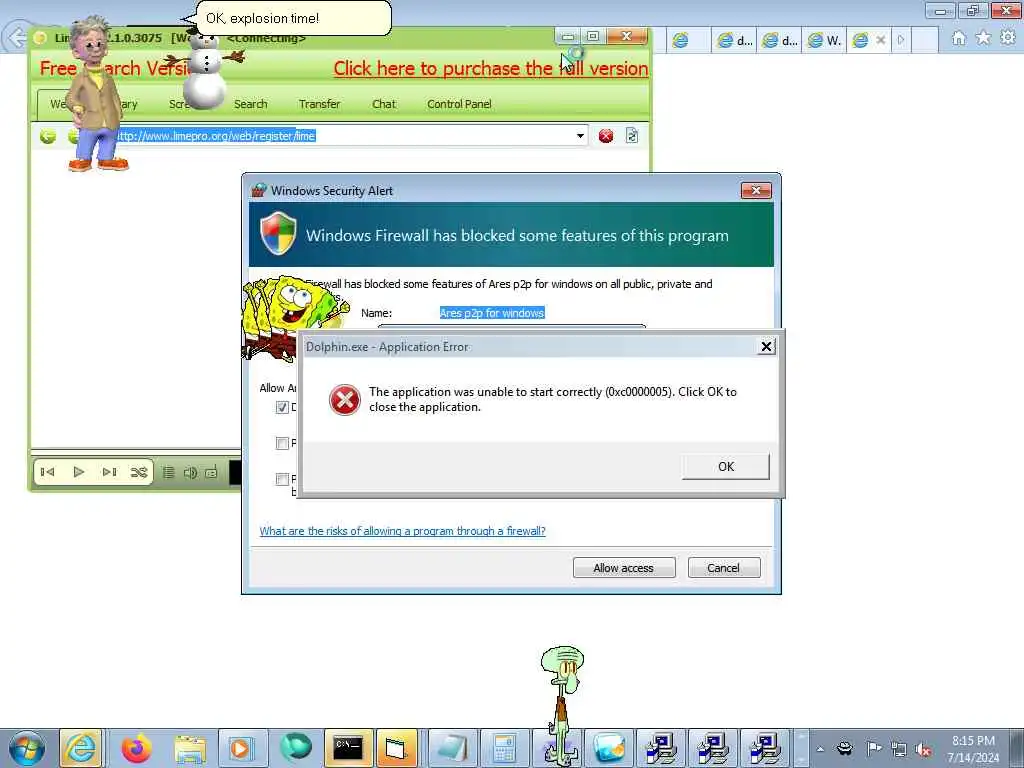Click the next track button
The height and width of the screenshot is (768, 1024).
(x=109, y=472)
